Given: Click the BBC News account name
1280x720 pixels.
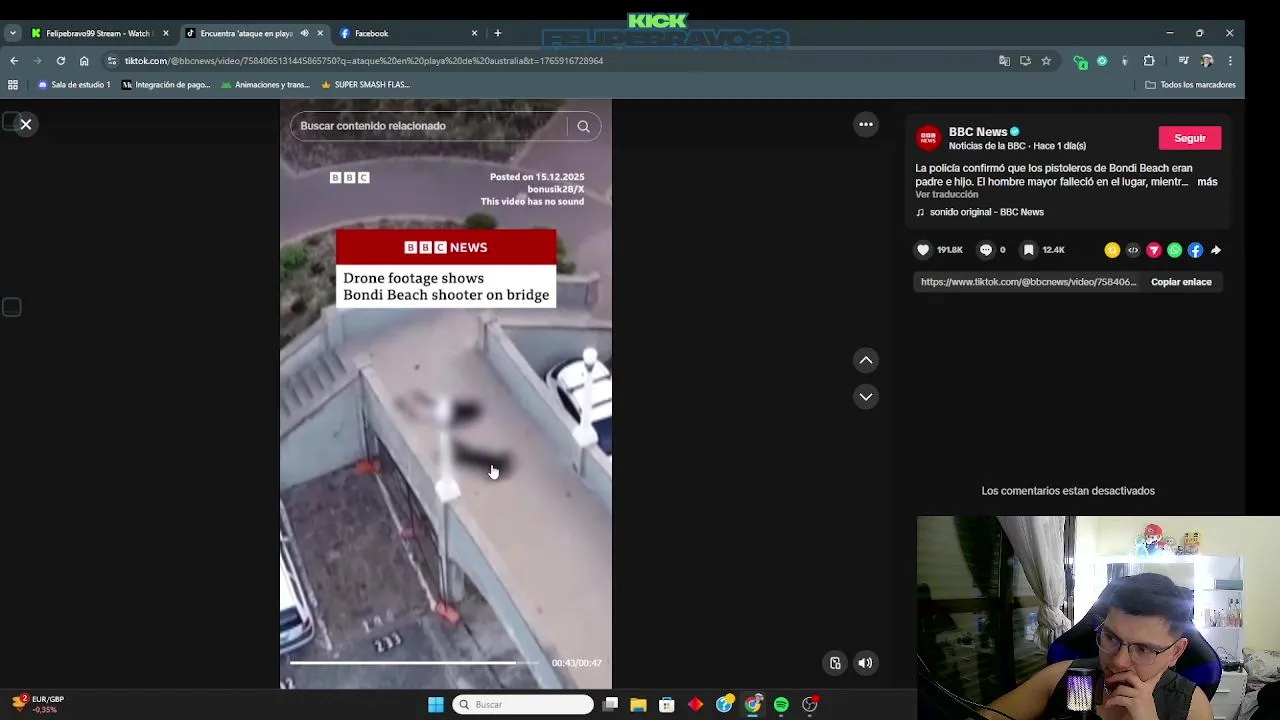Looking at the screenshot, I should coord(978,132).
